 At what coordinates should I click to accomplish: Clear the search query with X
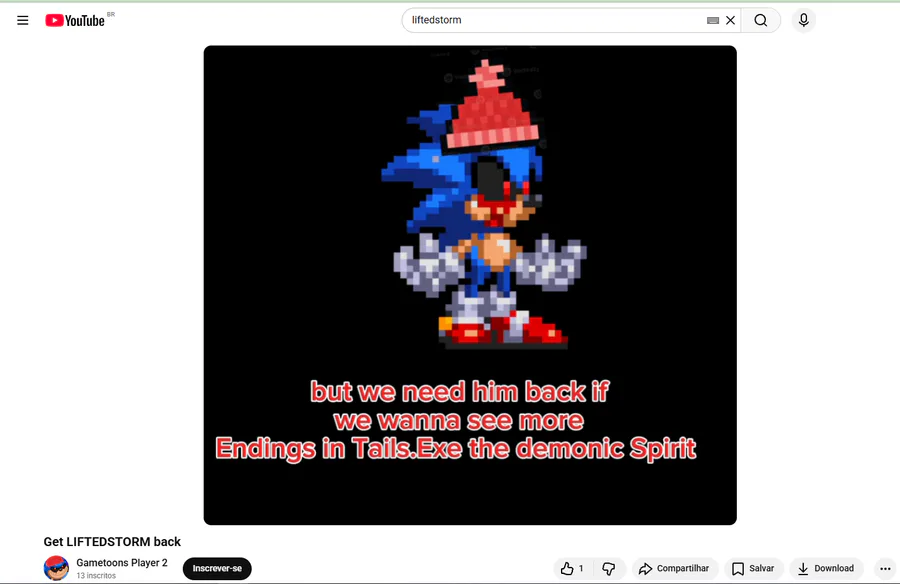click(731, 21)
